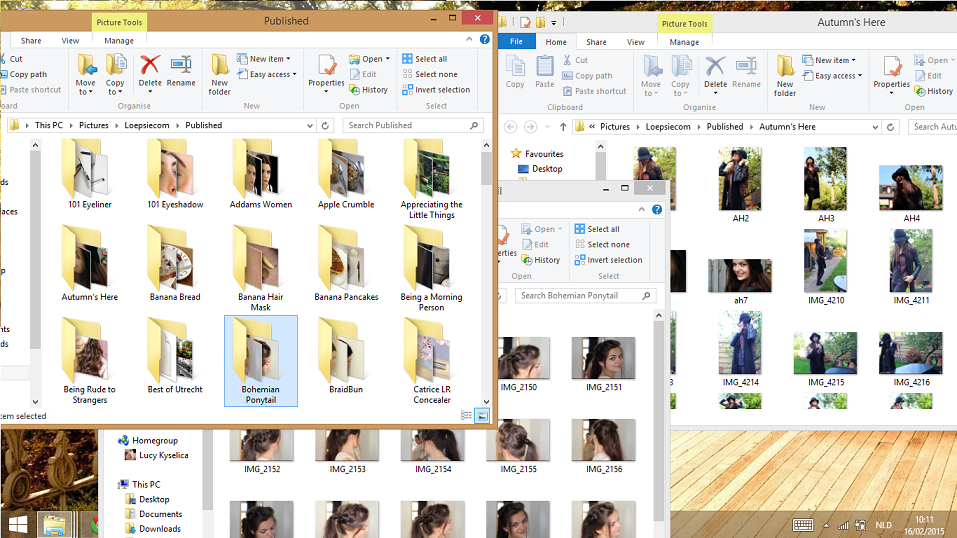
Task: Click Select all in Bohemian Ponytail window
Action: point(597,229)
